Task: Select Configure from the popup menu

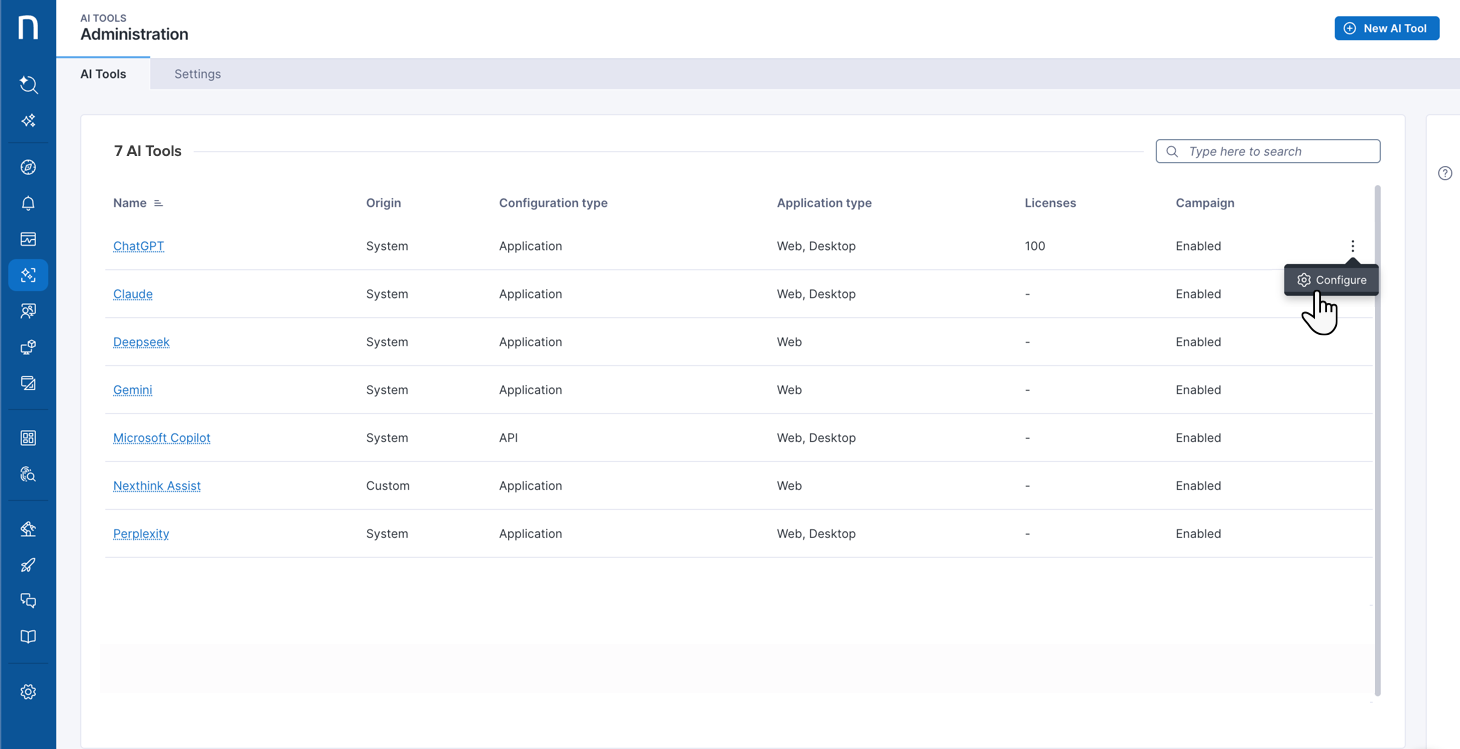Action: (x=1331, y=280)
